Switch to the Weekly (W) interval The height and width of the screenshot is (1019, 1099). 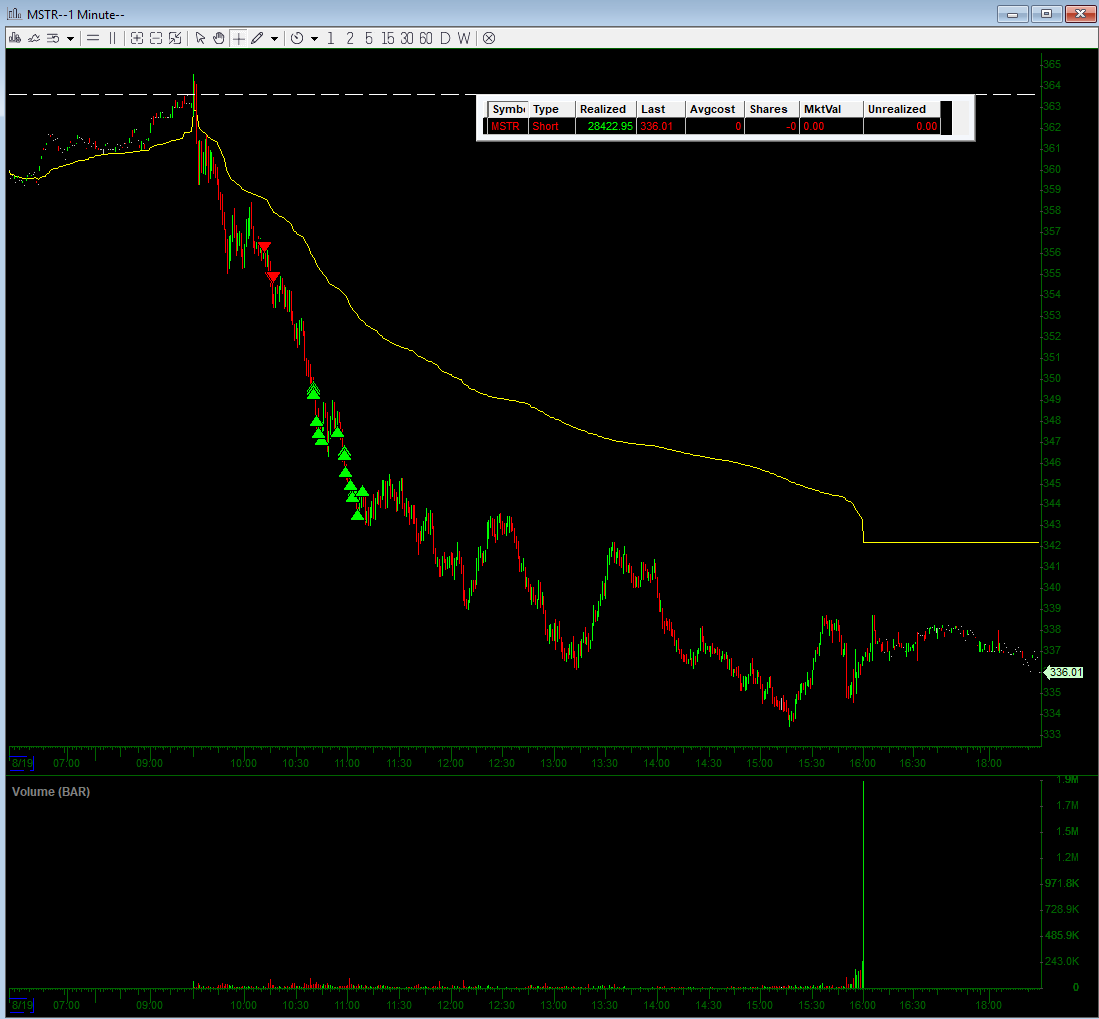tap(464, 39)
